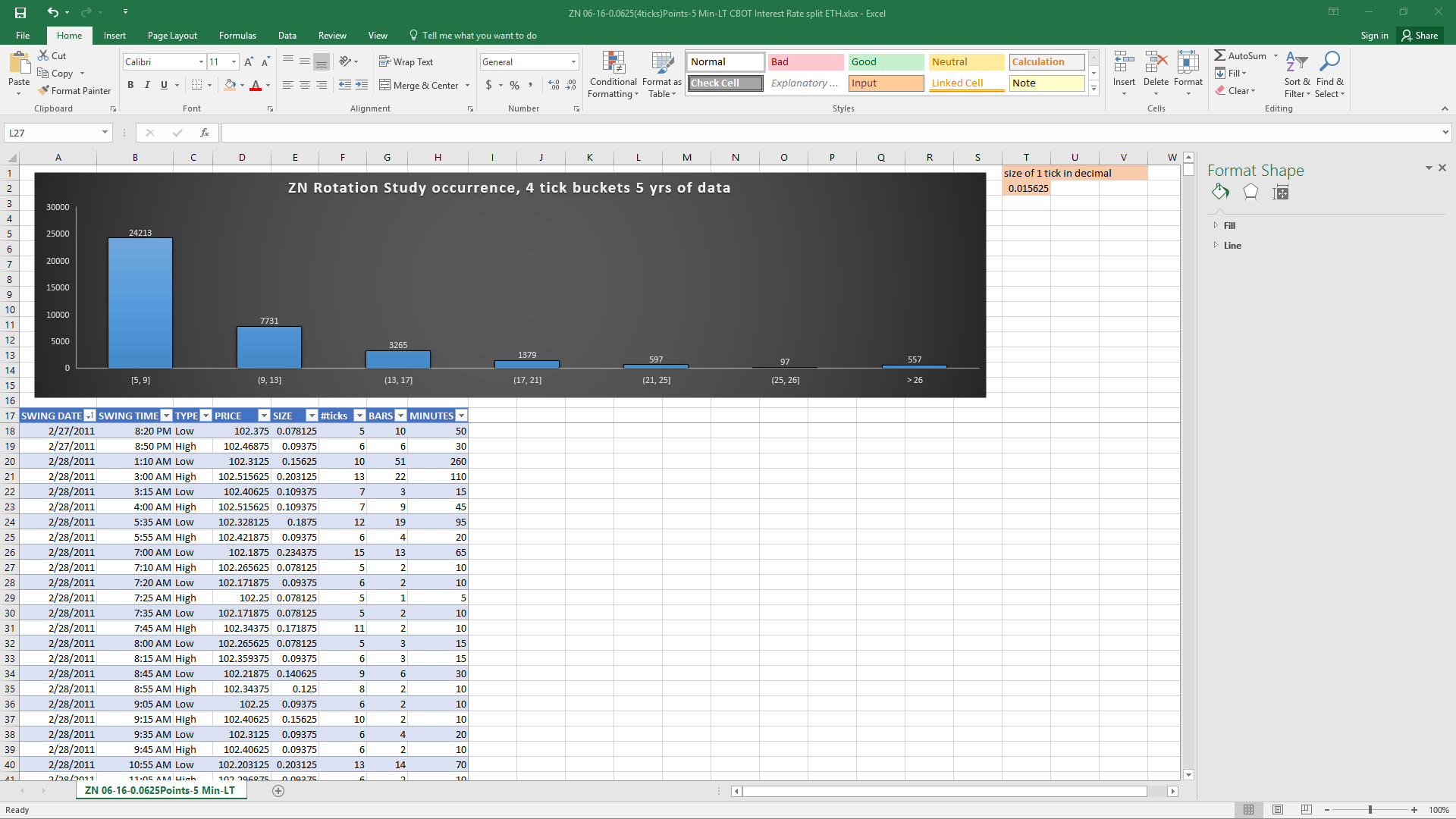
Task: Click the Undo arrow icon
Action: pyautogui.click(x=52, y=12)
